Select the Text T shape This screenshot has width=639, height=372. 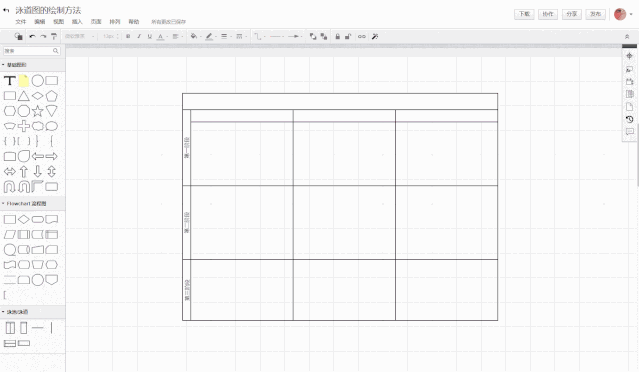pos(10,81)
